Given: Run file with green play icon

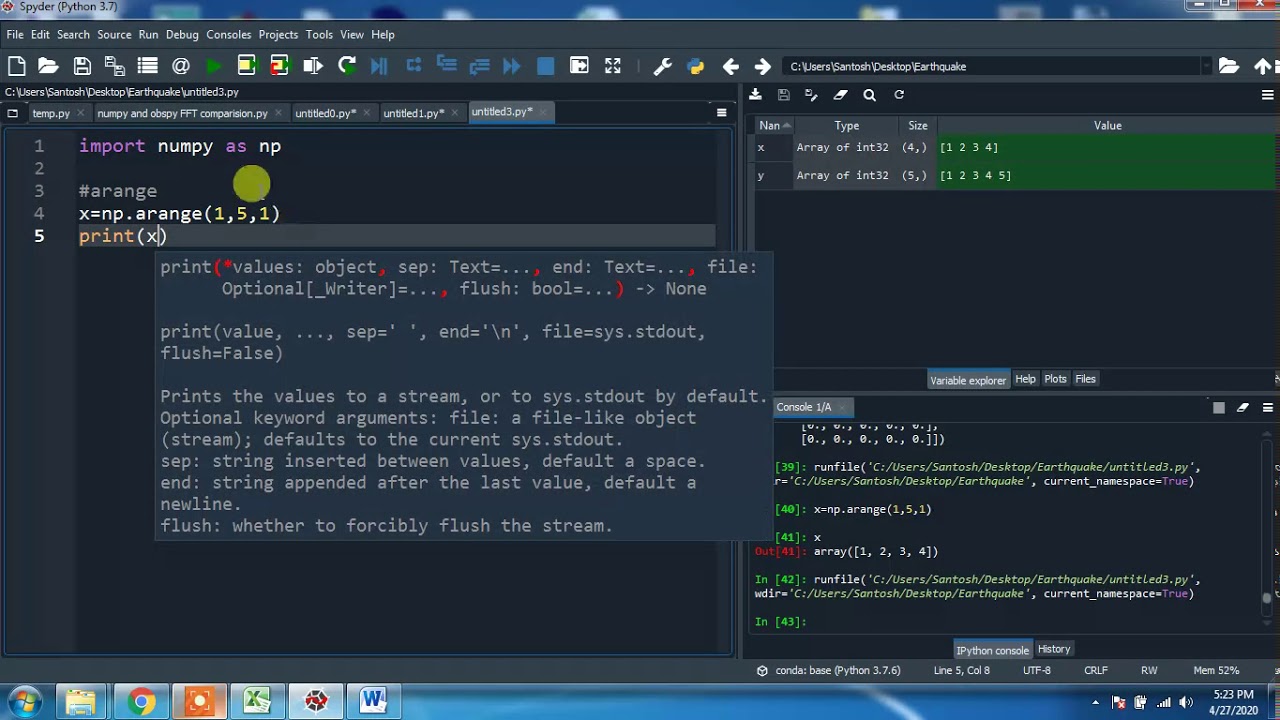Looking at the screenshot, I should [214, 66].
